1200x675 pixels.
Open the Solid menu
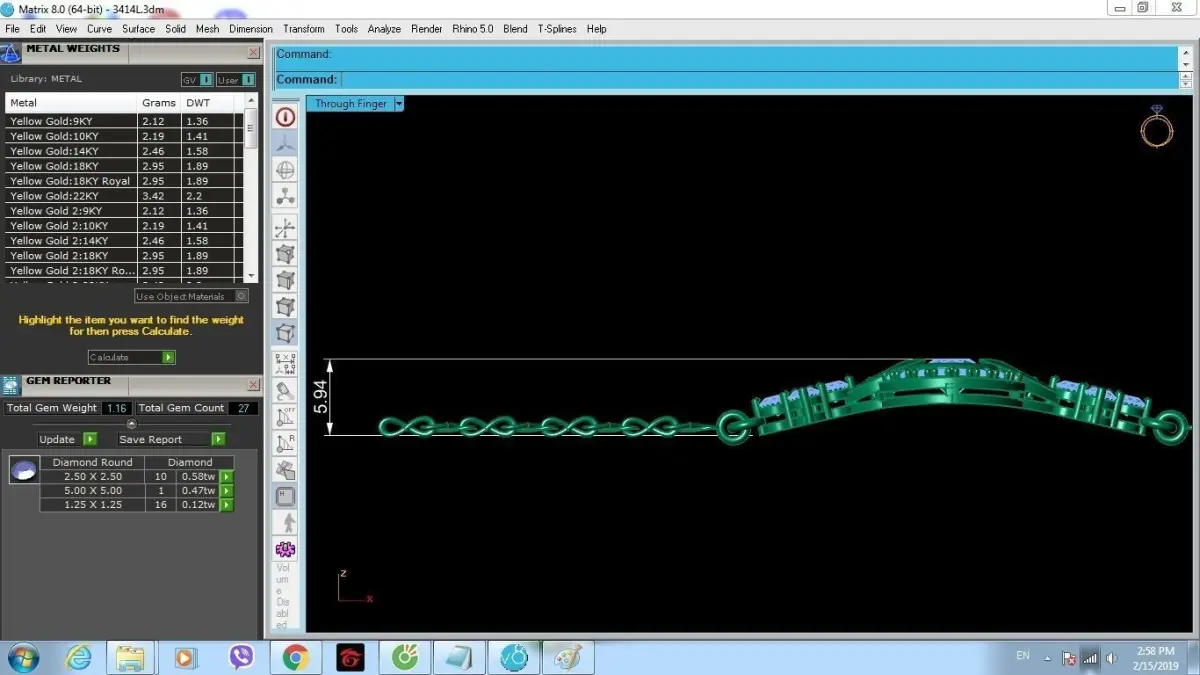point(176,29)
